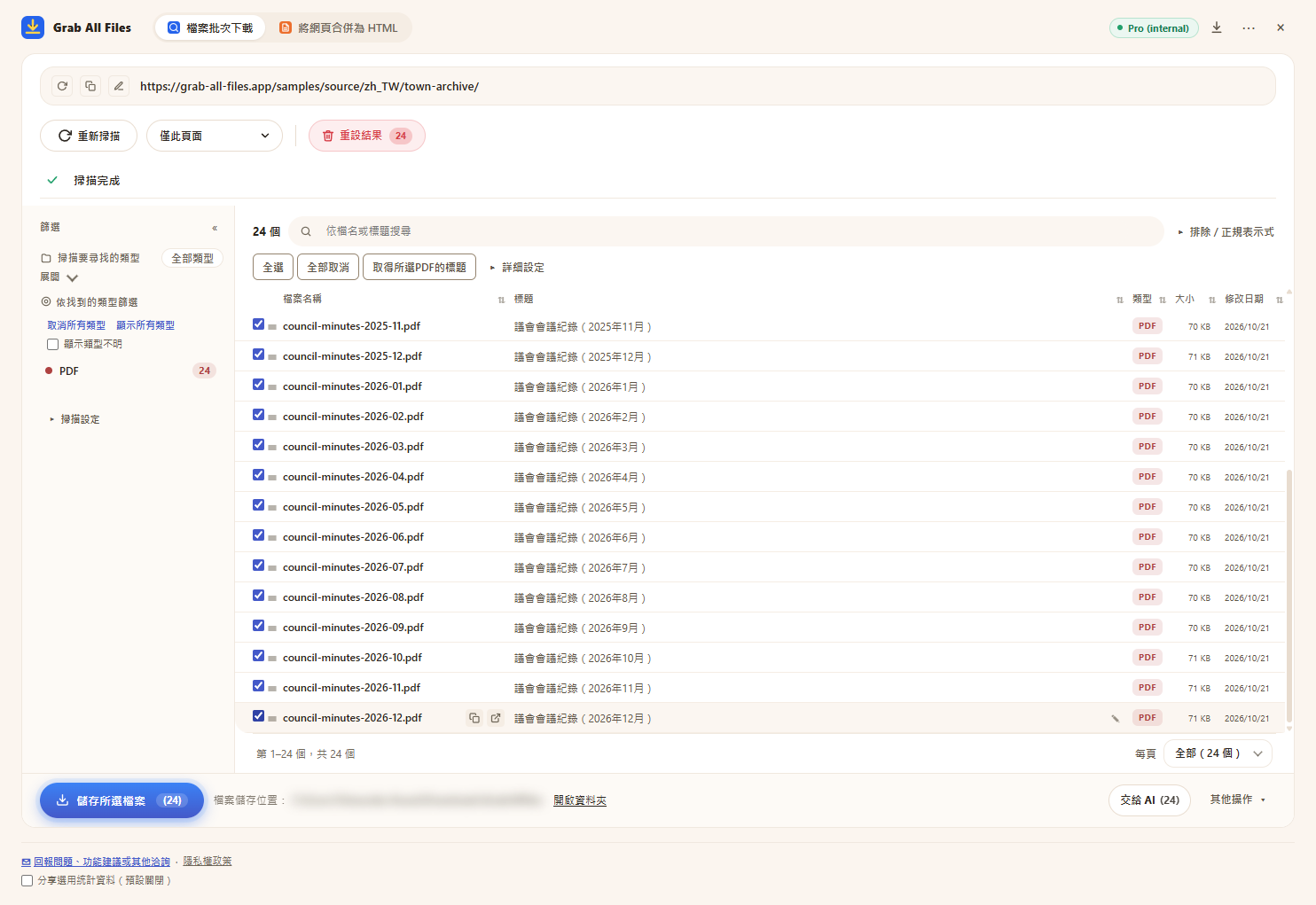
Task: Open the 每頁 全部（24 個）dropdown
Action: point(1218,753)
